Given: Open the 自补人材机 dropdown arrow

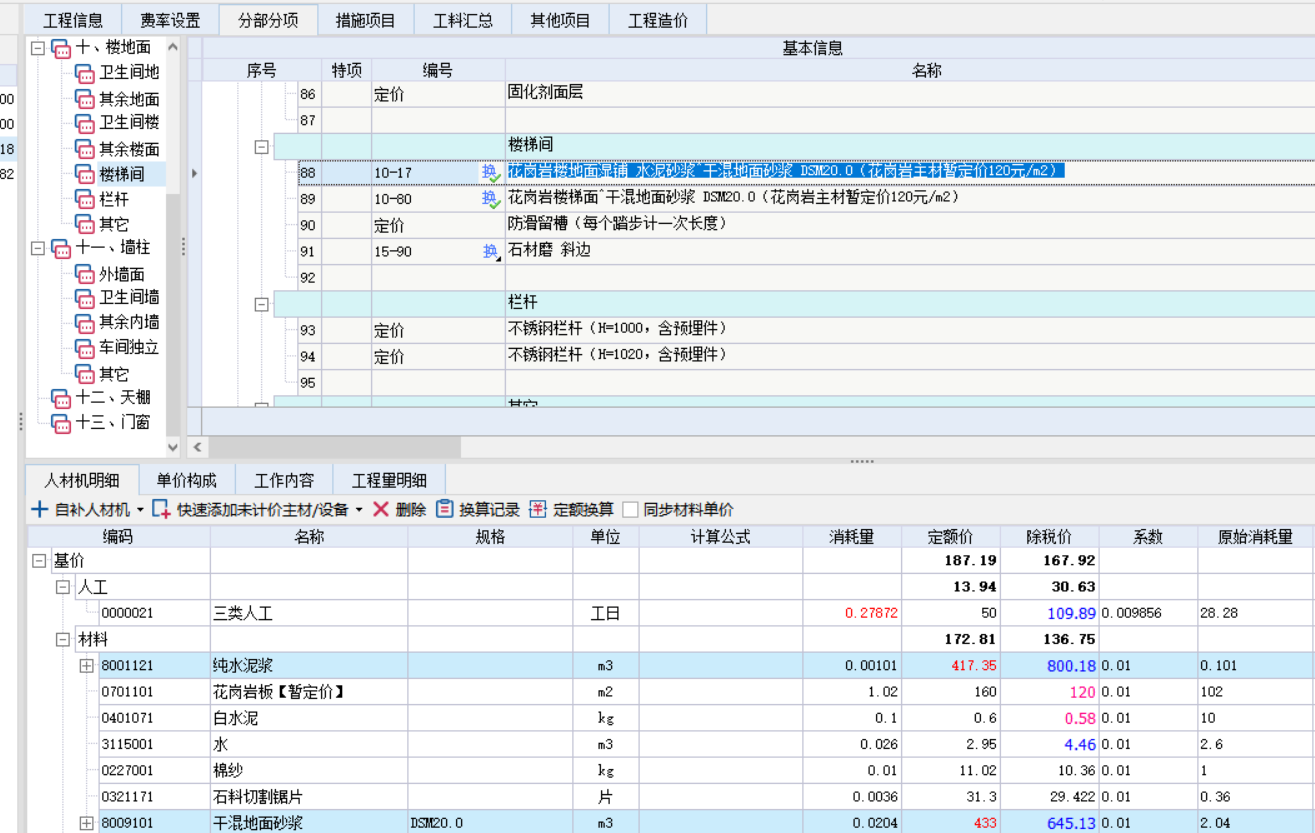Looking at the screenshot, I should point(140,510).
